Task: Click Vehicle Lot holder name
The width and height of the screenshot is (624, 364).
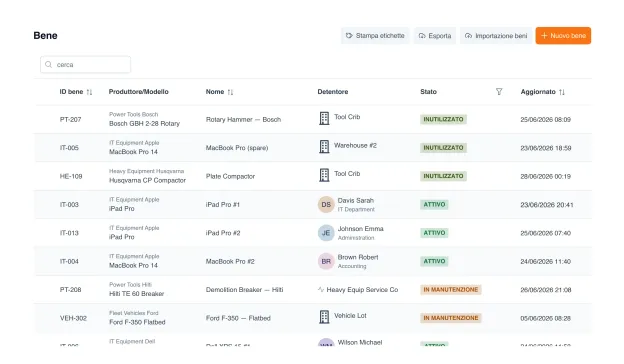Action: tap(350, 316)
